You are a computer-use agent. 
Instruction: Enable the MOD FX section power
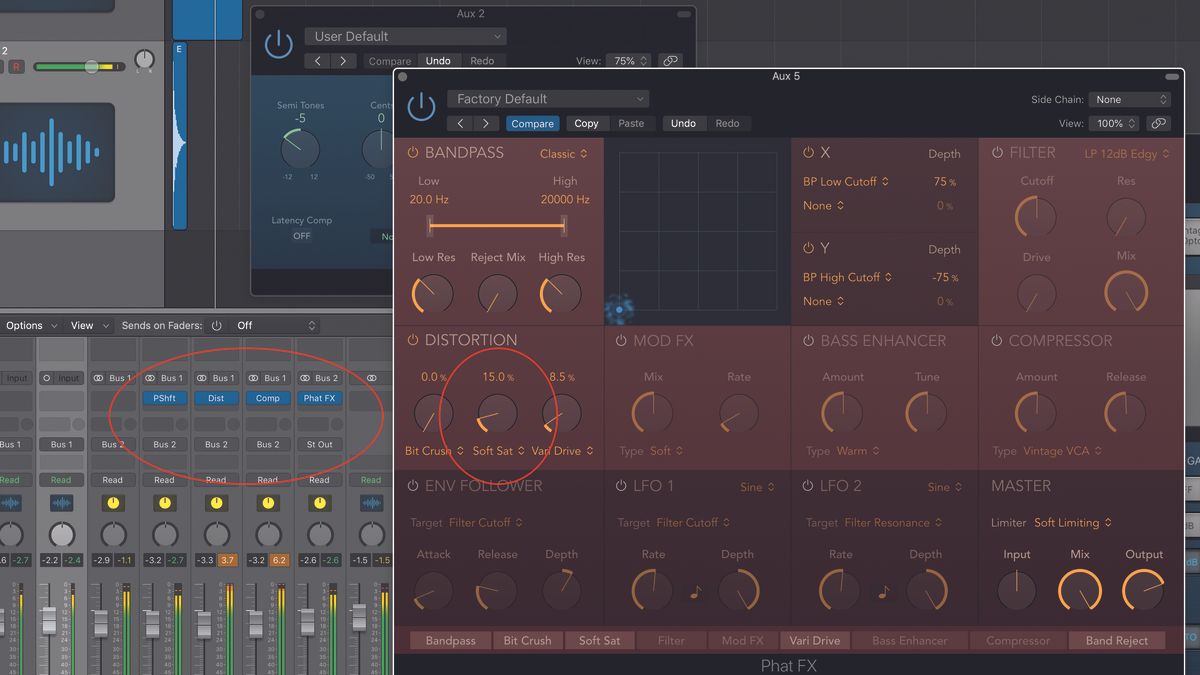(619, 341)
